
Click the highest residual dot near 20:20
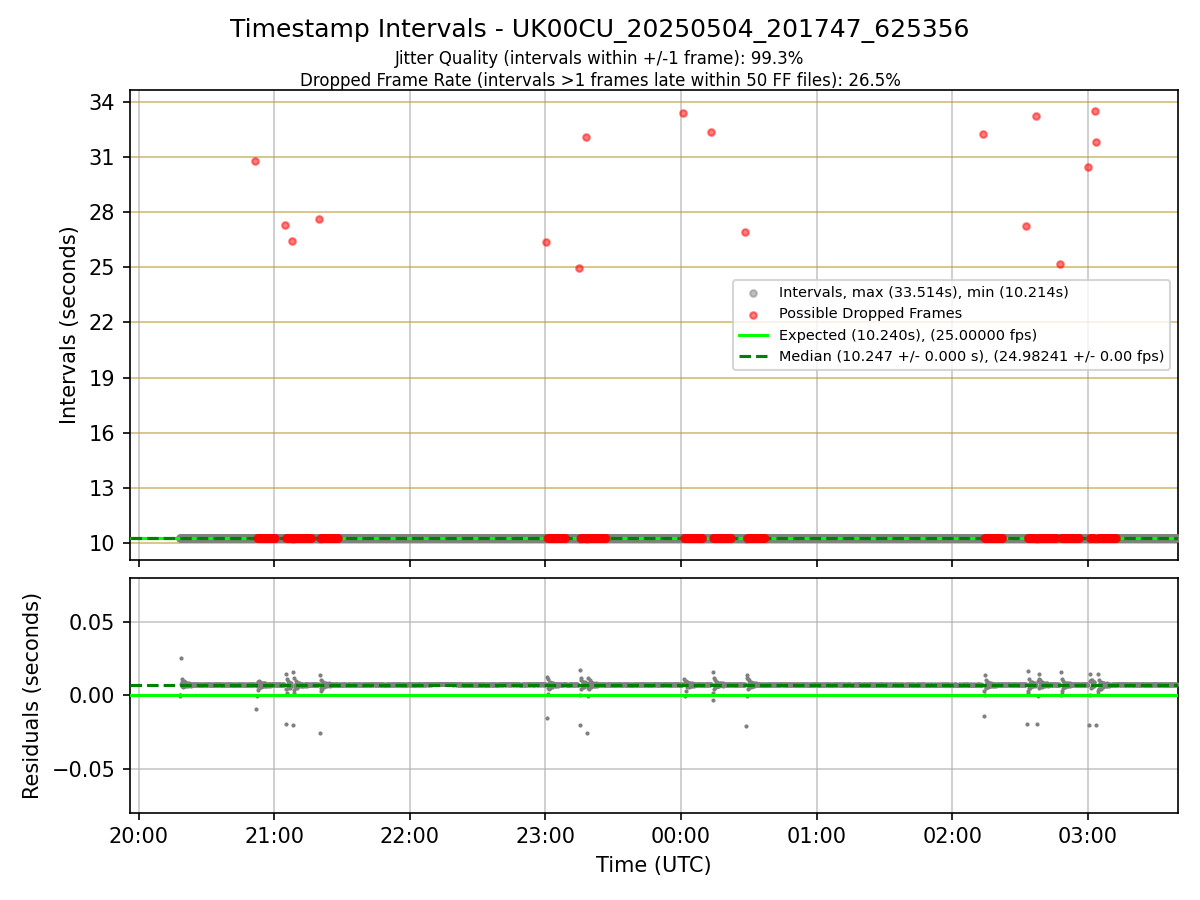[x=181, y=658]
